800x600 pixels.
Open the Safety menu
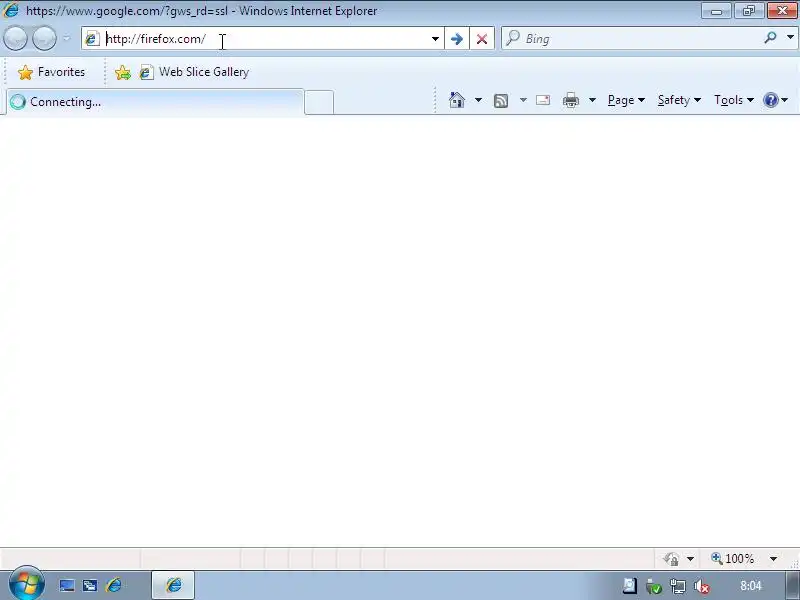click(x=679, y=100)
